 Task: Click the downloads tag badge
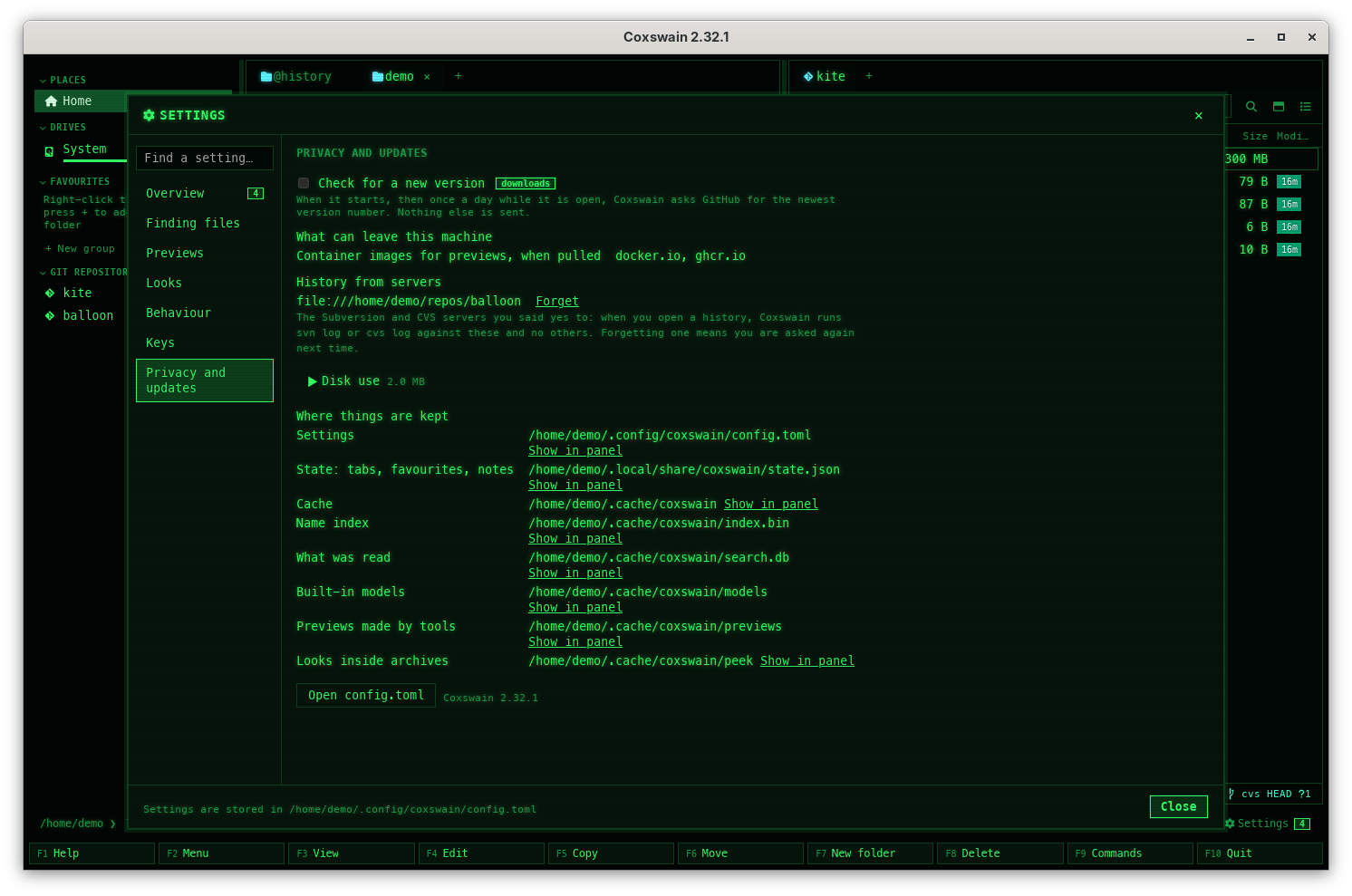526,184
